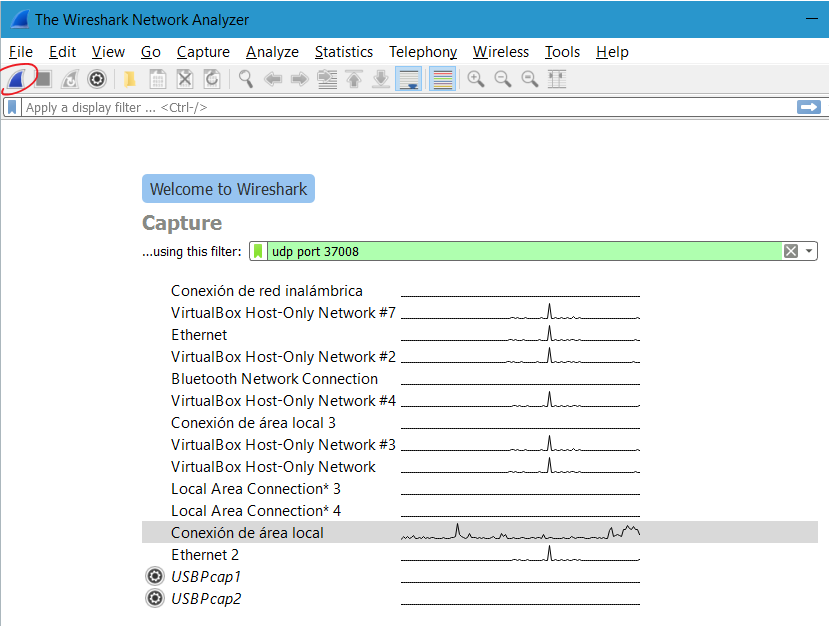
Task: Select the Ethernet 2 interface
Action: point(205,555)
